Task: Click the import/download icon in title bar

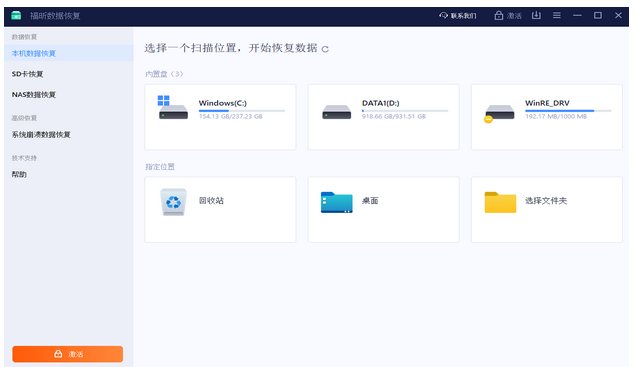Action: tap(536, 15)
